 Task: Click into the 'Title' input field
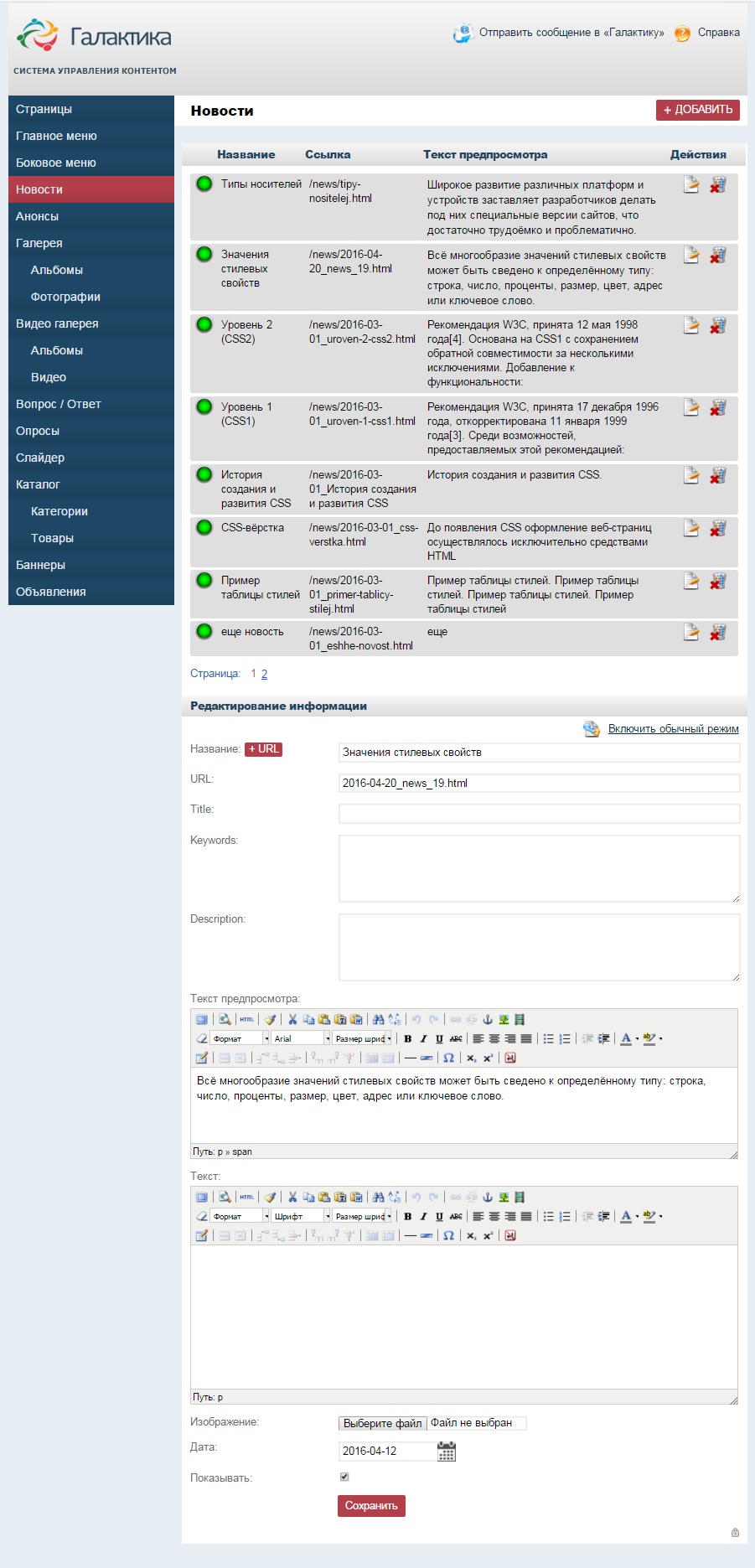pos(540,813)
